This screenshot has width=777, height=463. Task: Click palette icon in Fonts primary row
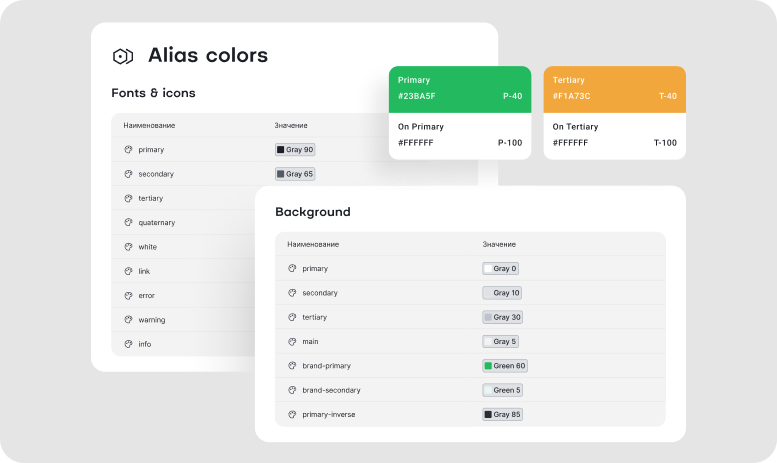click(128, 149)
